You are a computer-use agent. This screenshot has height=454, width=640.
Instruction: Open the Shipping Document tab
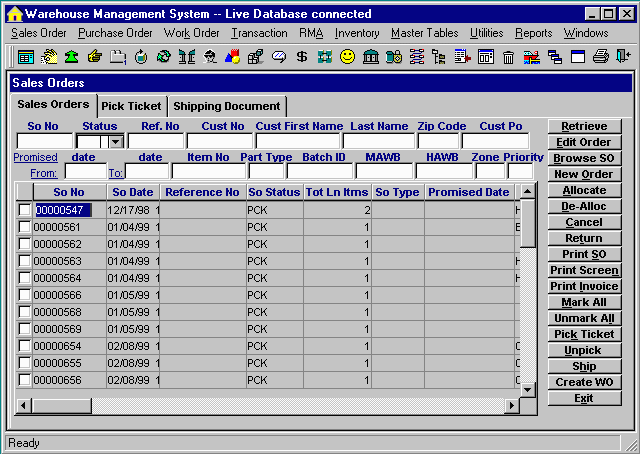(x=227, y=106)
